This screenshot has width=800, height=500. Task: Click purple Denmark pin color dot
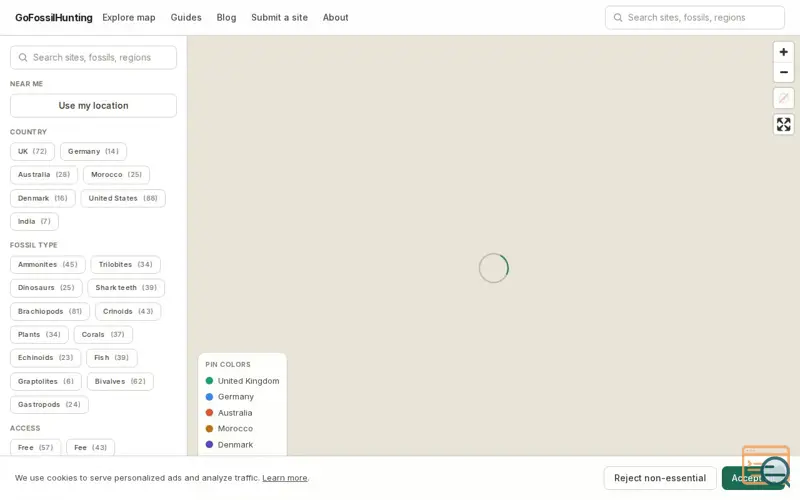[x=209, y=444]
